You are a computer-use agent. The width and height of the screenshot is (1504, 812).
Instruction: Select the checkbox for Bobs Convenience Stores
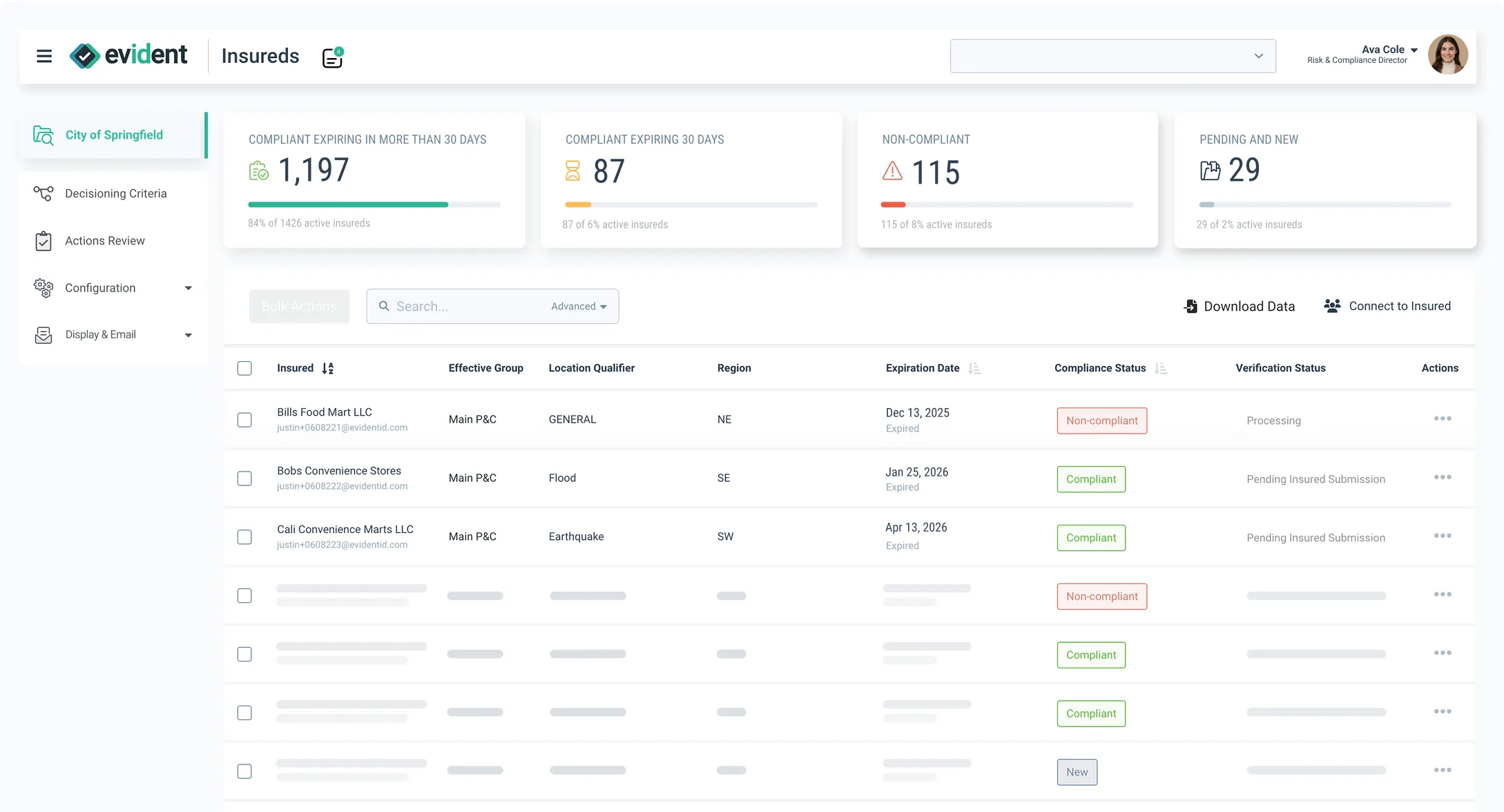244,478
